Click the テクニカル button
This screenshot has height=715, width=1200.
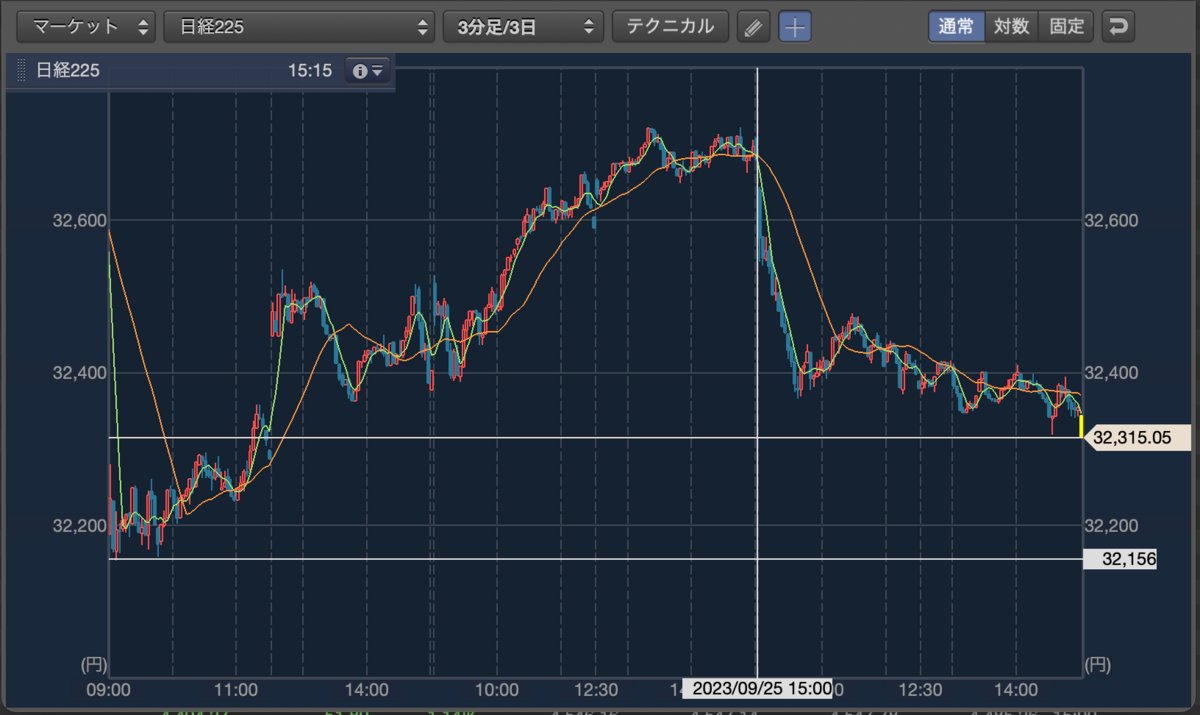pyautogui.click(x=670, y=27)
